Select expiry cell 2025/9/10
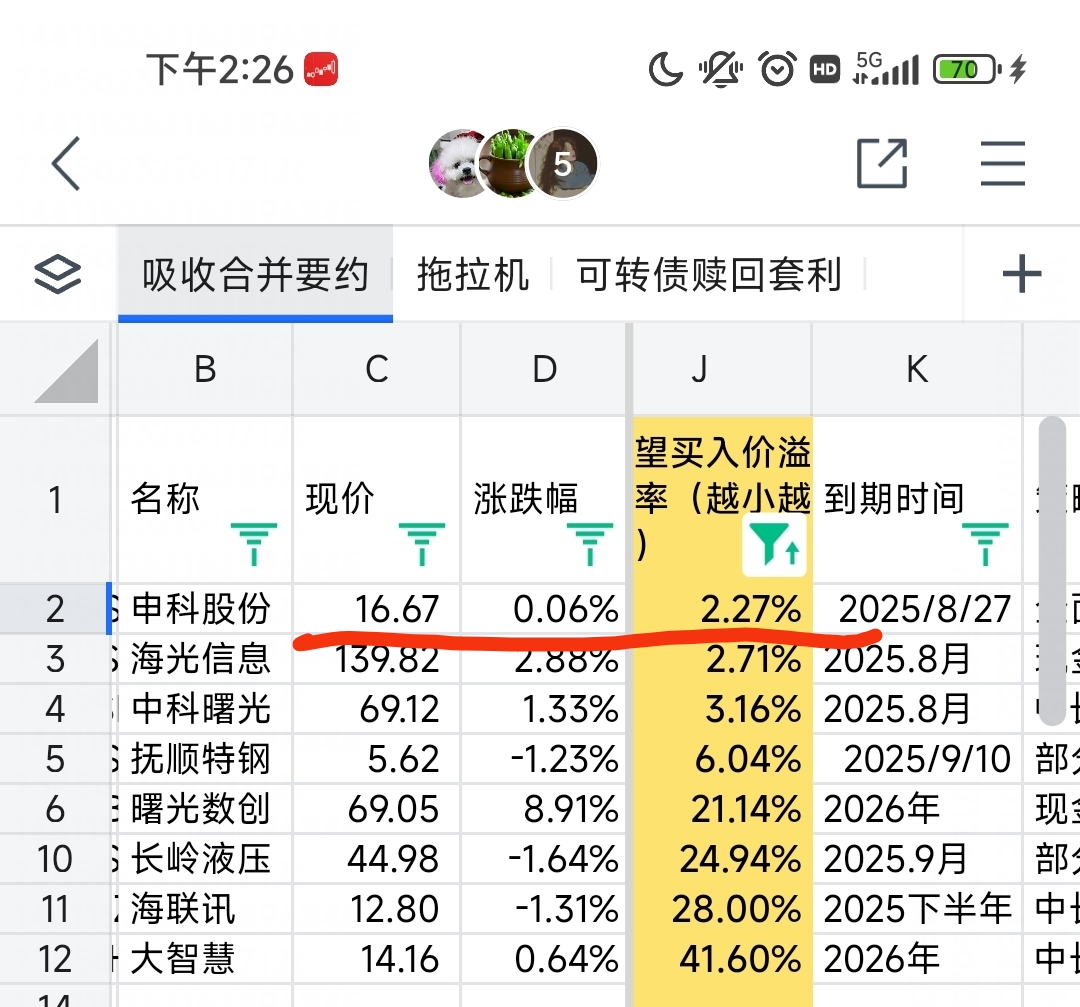 click(917, 759)
